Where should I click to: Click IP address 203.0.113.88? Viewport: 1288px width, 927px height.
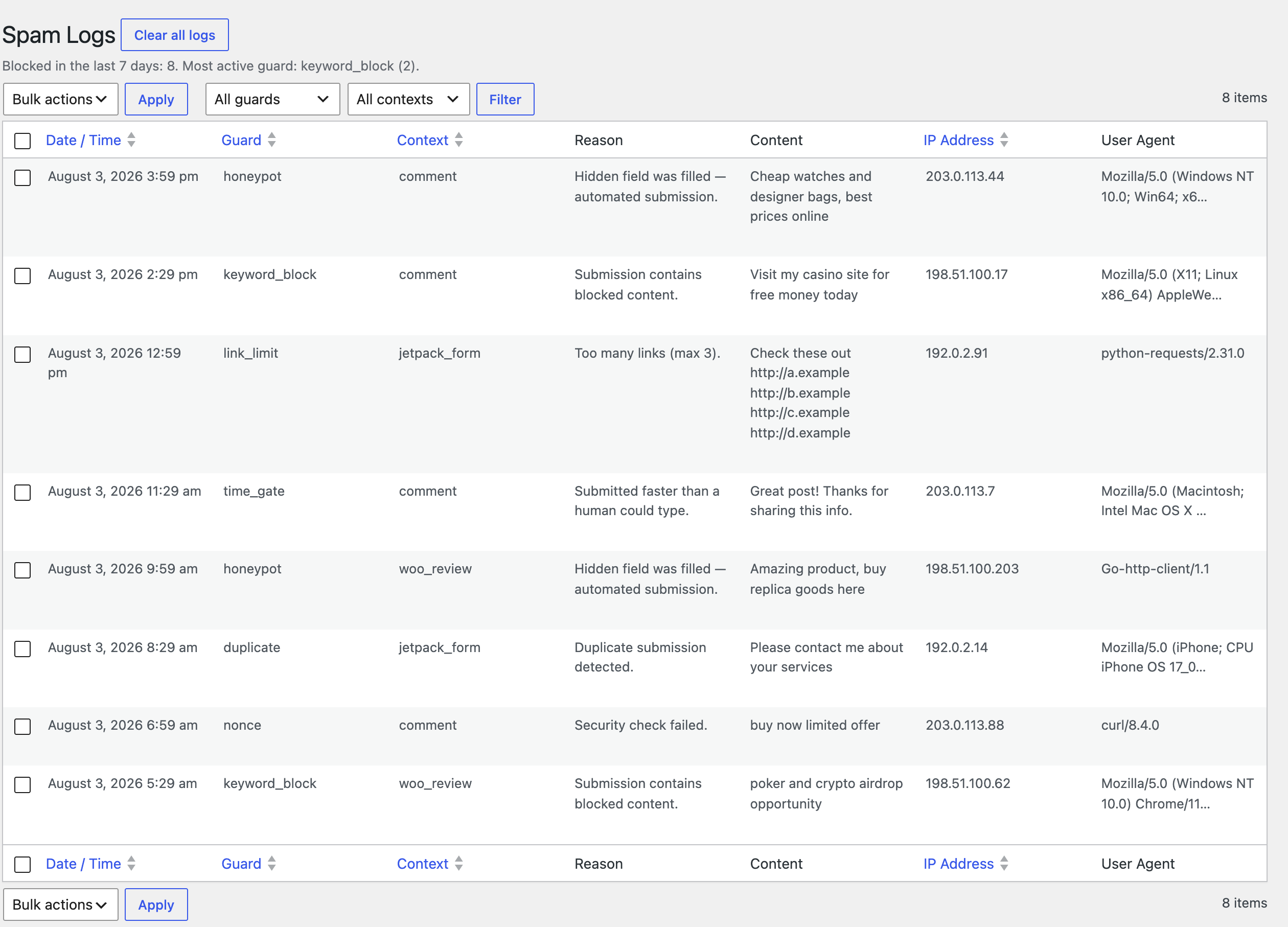pos(965,726)
